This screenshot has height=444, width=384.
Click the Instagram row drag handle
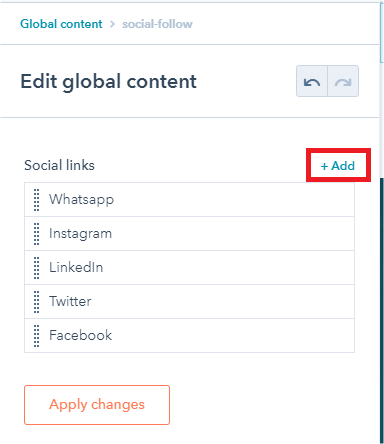tap(37, 234)
